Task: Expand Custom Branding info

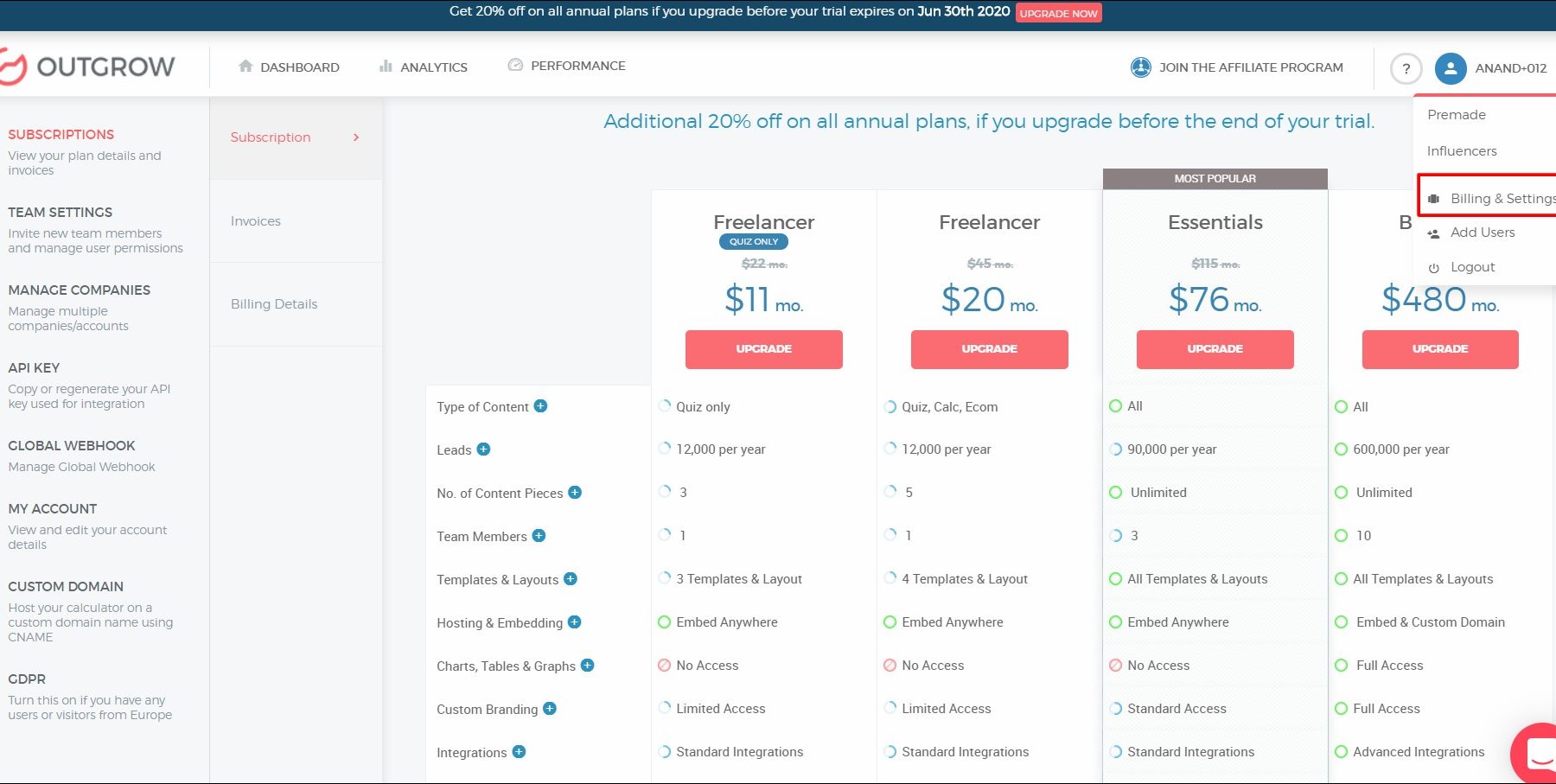Action: click(550, 709)
